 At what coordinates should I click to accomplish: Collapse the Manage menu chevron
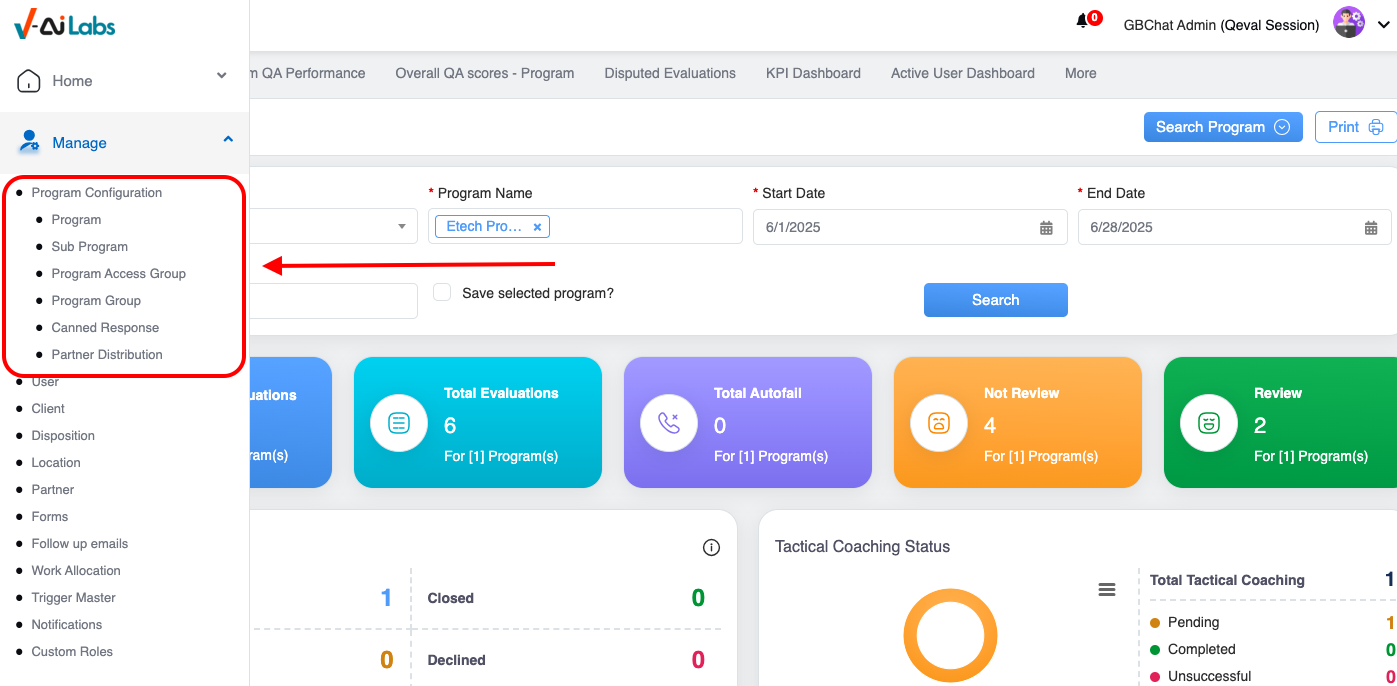[x=228, y=140]
